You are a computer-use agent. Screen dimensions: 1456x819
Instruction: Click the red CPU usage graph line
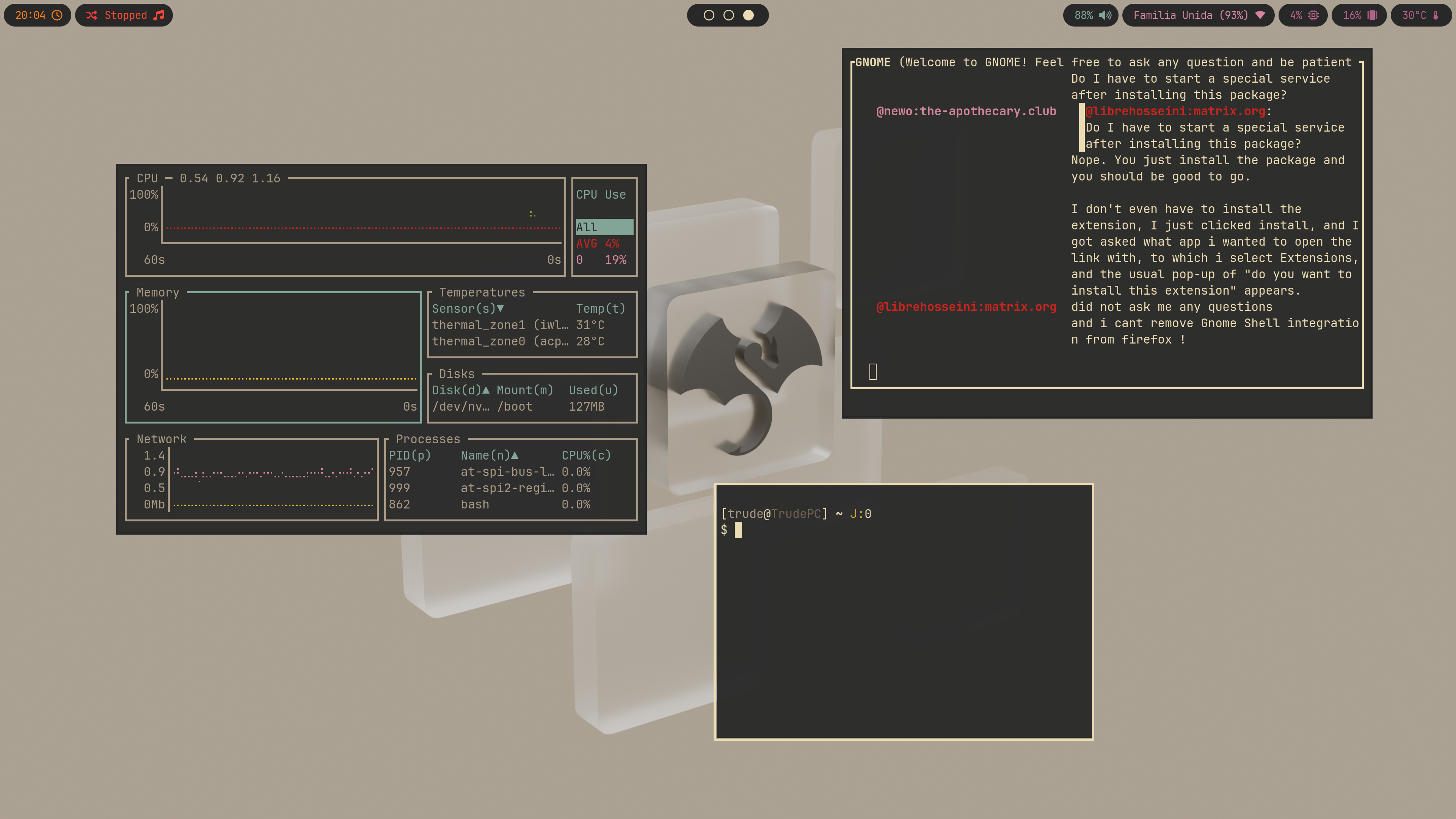362,228
